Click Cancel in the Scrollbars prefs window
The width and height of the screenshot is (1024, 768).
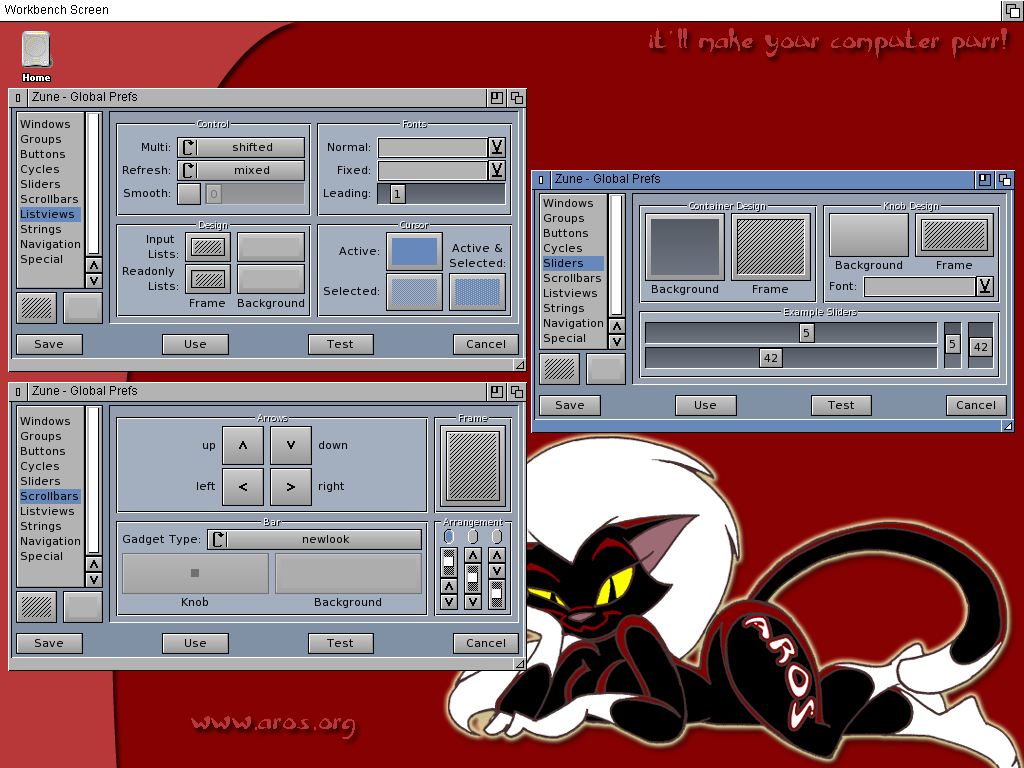tap(486, 643)
